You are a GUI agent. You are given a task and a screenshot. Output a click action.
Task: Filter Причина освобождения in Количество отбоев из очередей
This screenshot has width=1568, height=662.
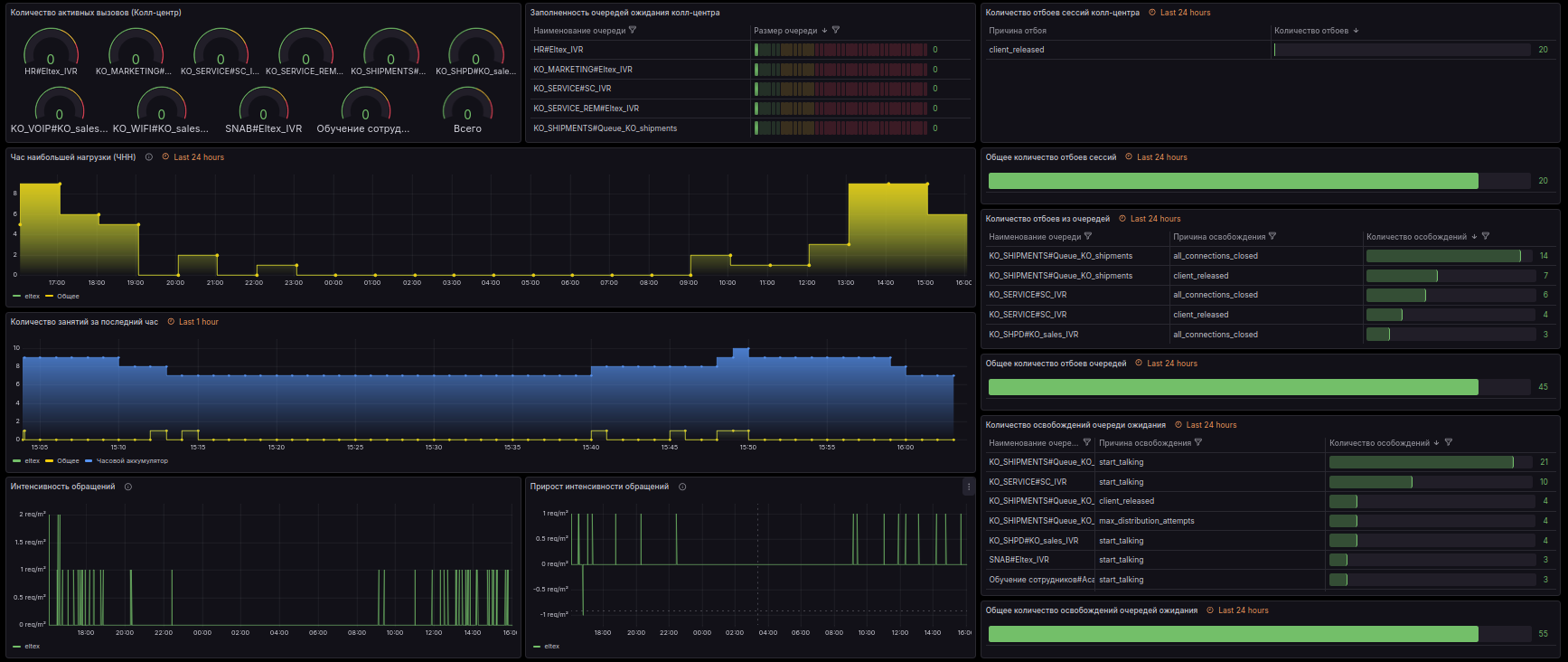coord(1272,237)
